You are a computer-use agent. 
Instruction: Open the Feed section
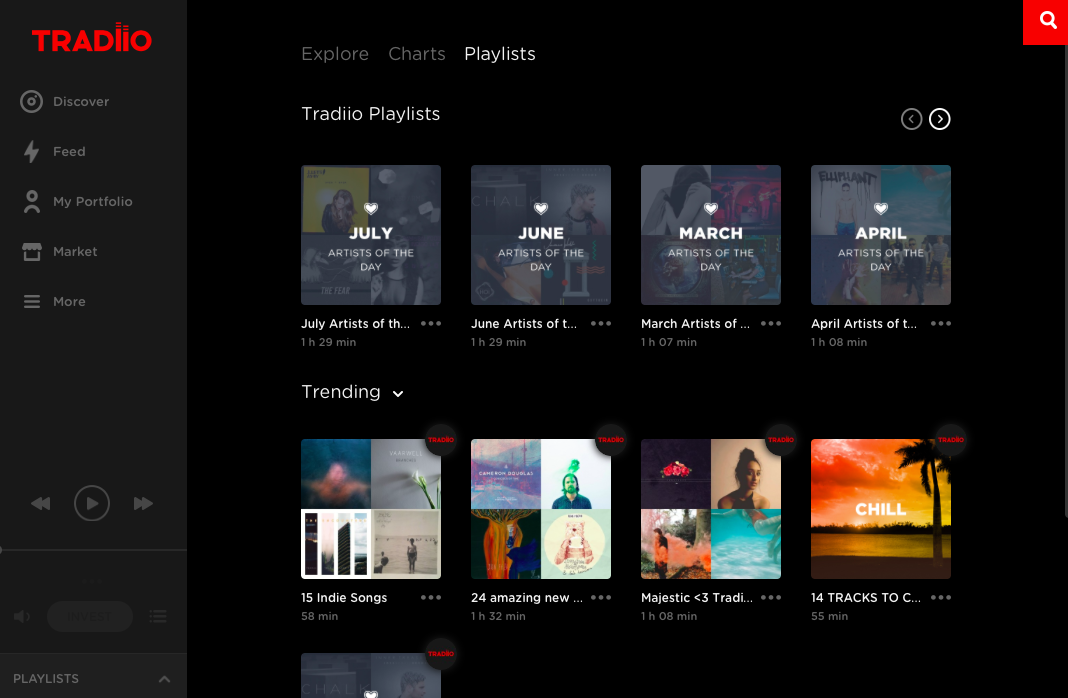68,151
